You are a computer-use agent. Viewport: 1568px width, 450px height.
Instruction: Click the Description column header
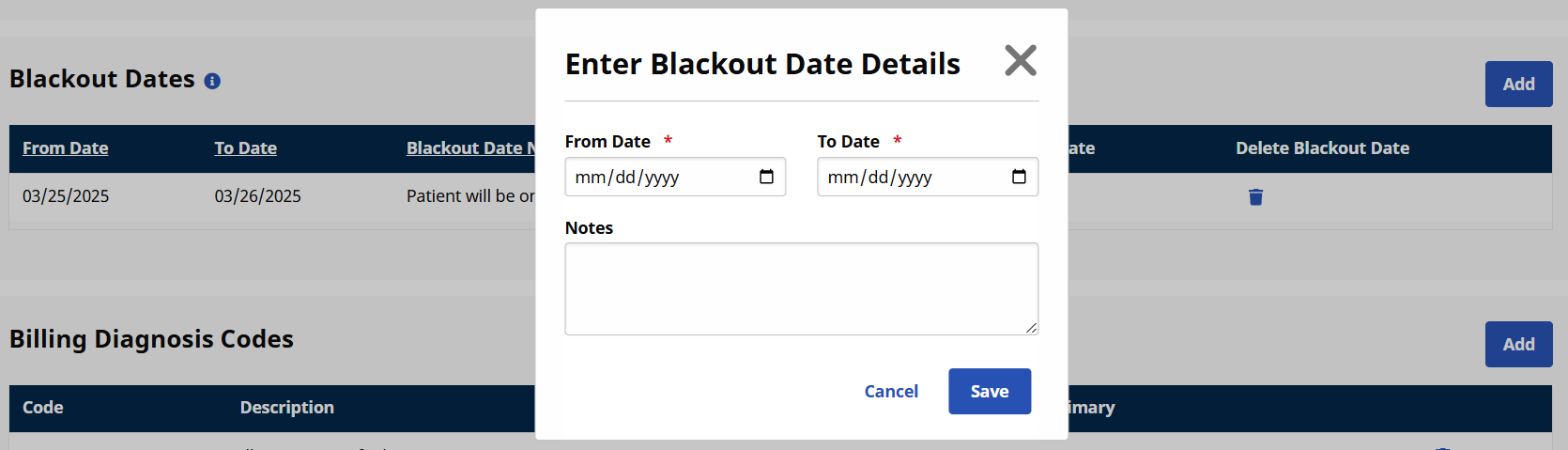click(286, 408)
